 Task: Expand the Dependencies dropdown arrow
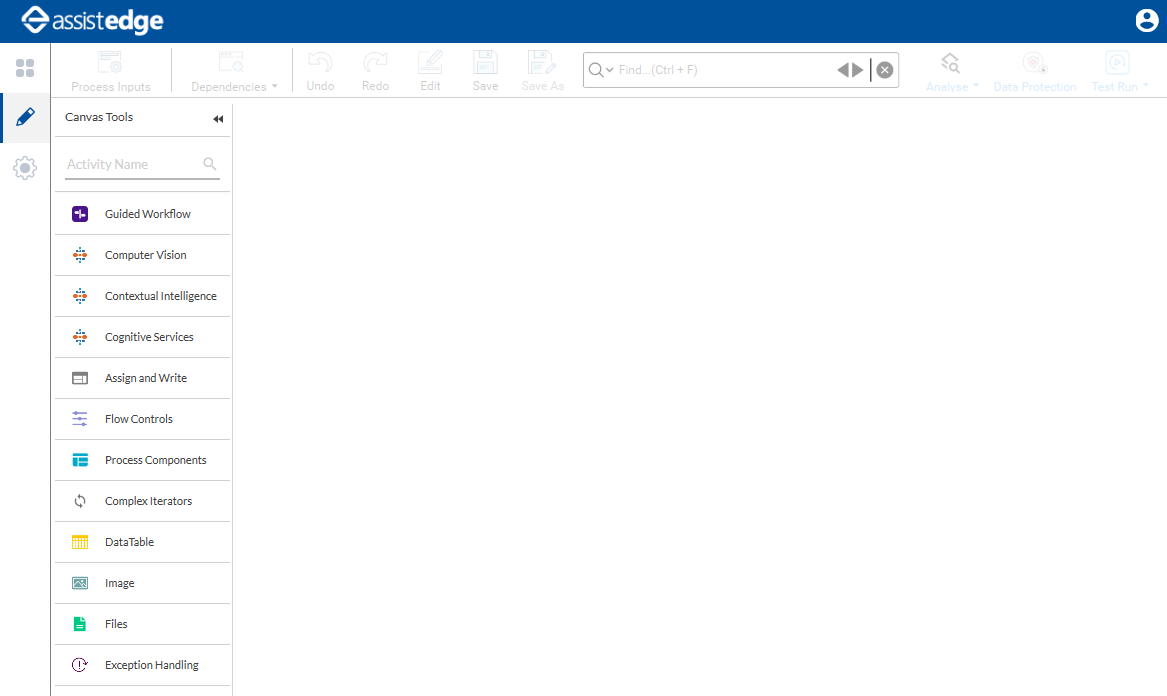(x=275, y=86)
